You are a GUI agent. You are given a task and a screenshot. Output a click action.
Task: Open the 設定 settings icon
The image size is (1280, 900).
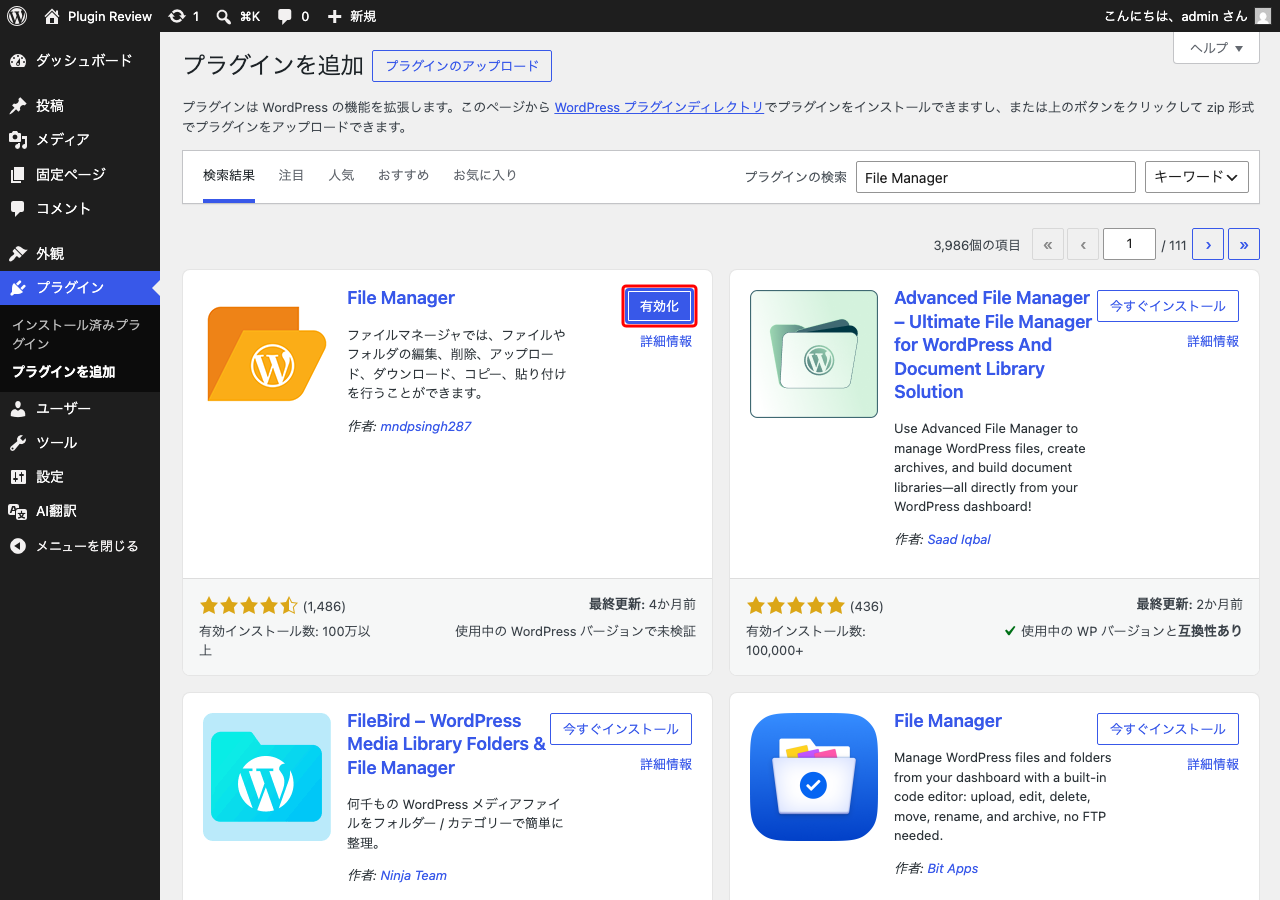click(x=18, y=477)
